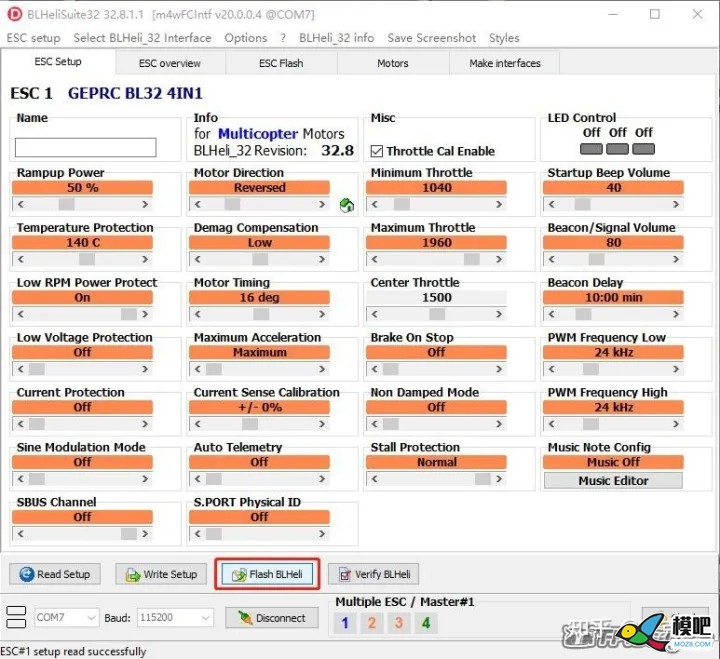Switch to the ESC overview tab

pyautogui.click(x=170, y=63)
